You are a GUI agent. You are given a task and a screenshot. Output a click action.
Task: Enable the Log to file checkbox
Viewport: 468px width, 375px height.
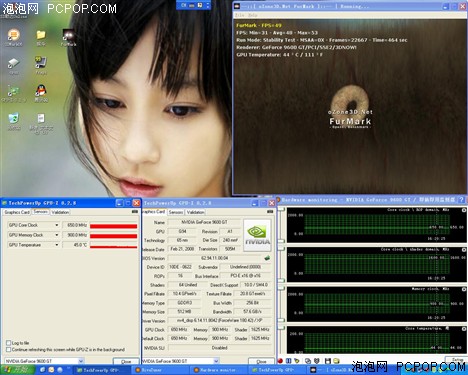click(9, 343)
